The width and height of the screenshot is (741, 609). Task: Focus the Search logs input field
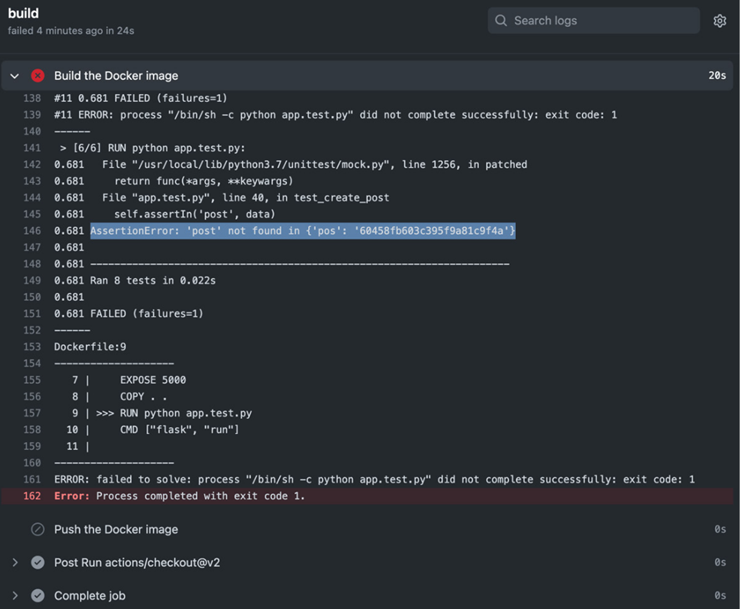[594, 20]
